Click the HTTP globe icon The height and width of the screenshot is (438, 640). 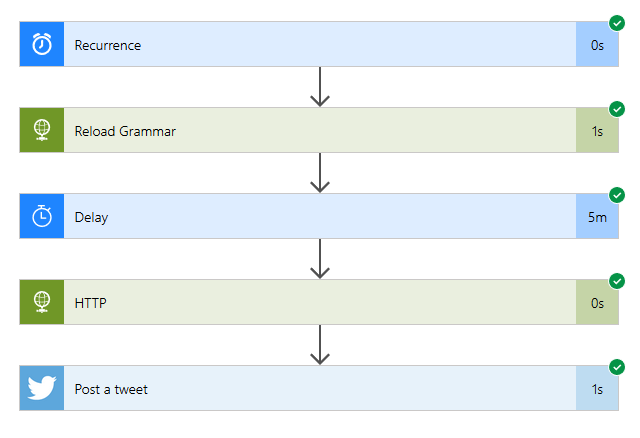click(x=42, y=302)
